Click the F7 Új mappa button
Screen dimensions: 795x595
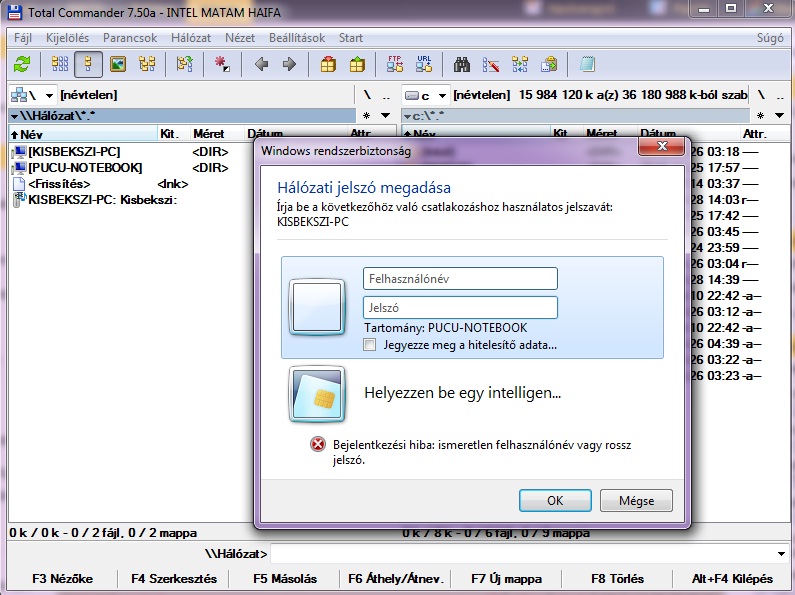click(507, 579)
